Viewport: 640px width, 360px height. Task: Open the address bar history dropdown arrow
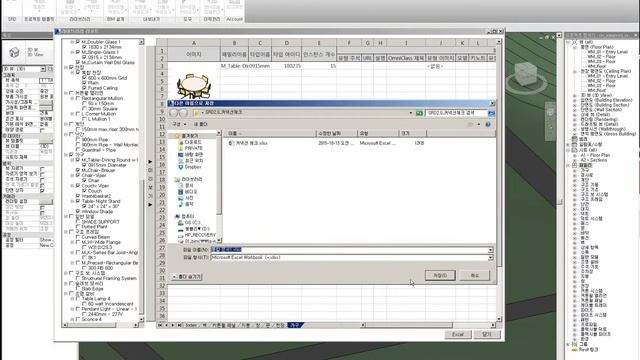(x=411, y=113)
